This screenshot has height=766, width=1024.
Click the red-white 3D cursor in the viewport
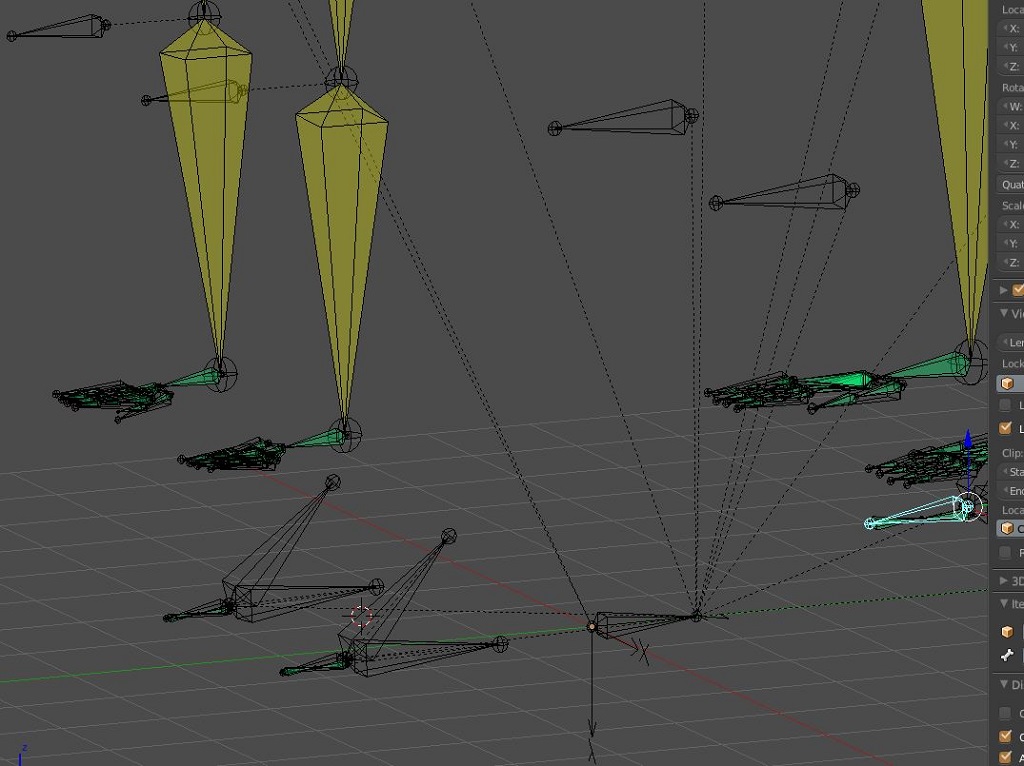[361, 616]
